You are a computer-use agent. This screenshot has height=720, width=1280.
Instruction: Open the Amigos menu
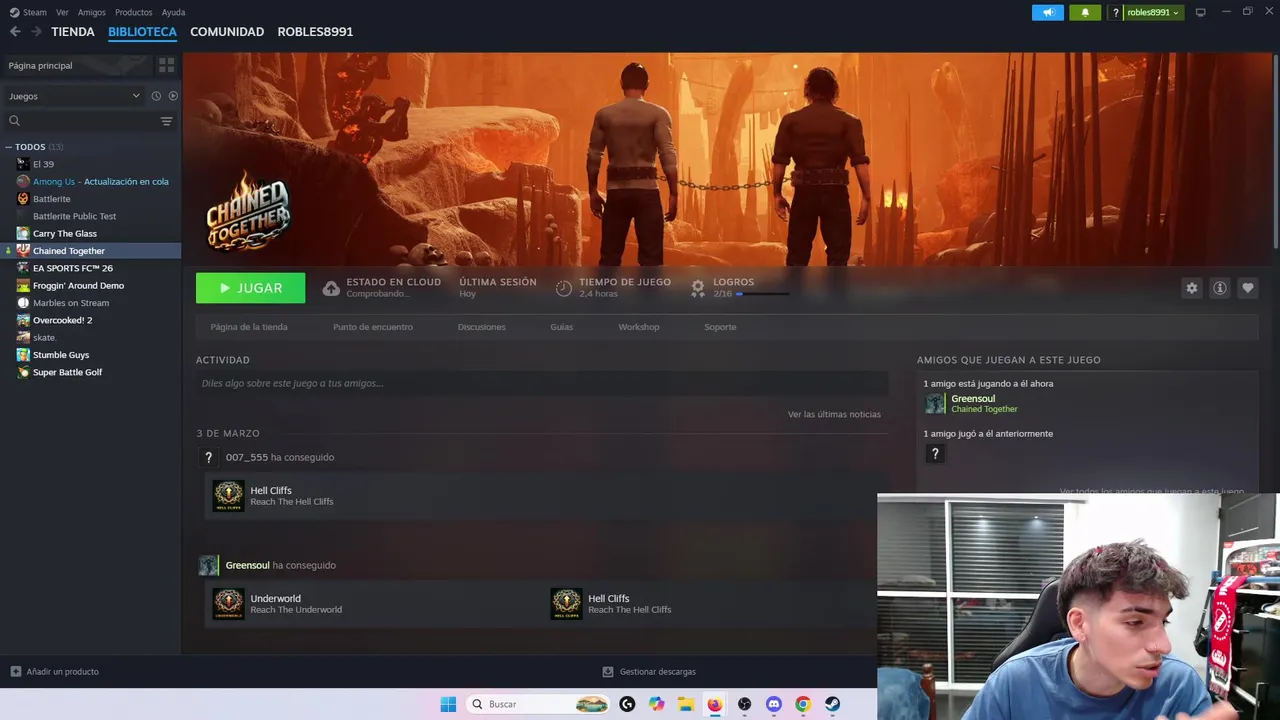[92, 12]
